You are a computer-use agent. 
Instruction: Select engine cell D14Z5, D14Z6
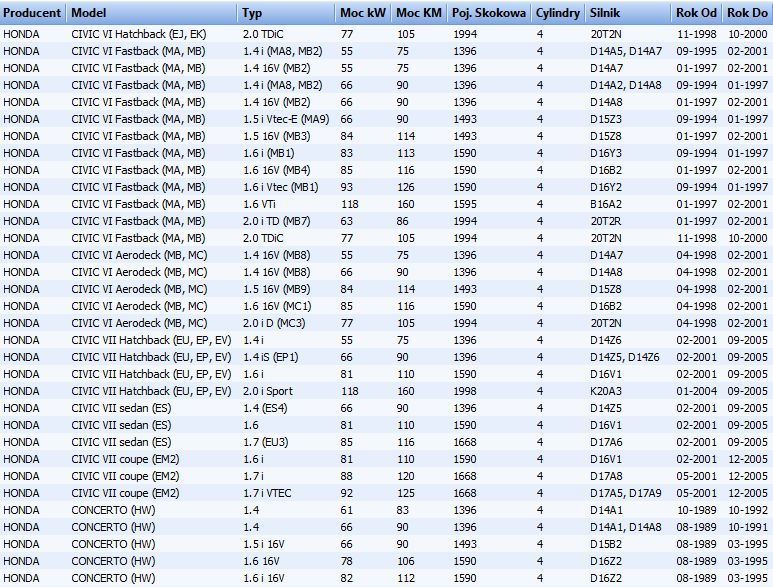pos(625,357)
